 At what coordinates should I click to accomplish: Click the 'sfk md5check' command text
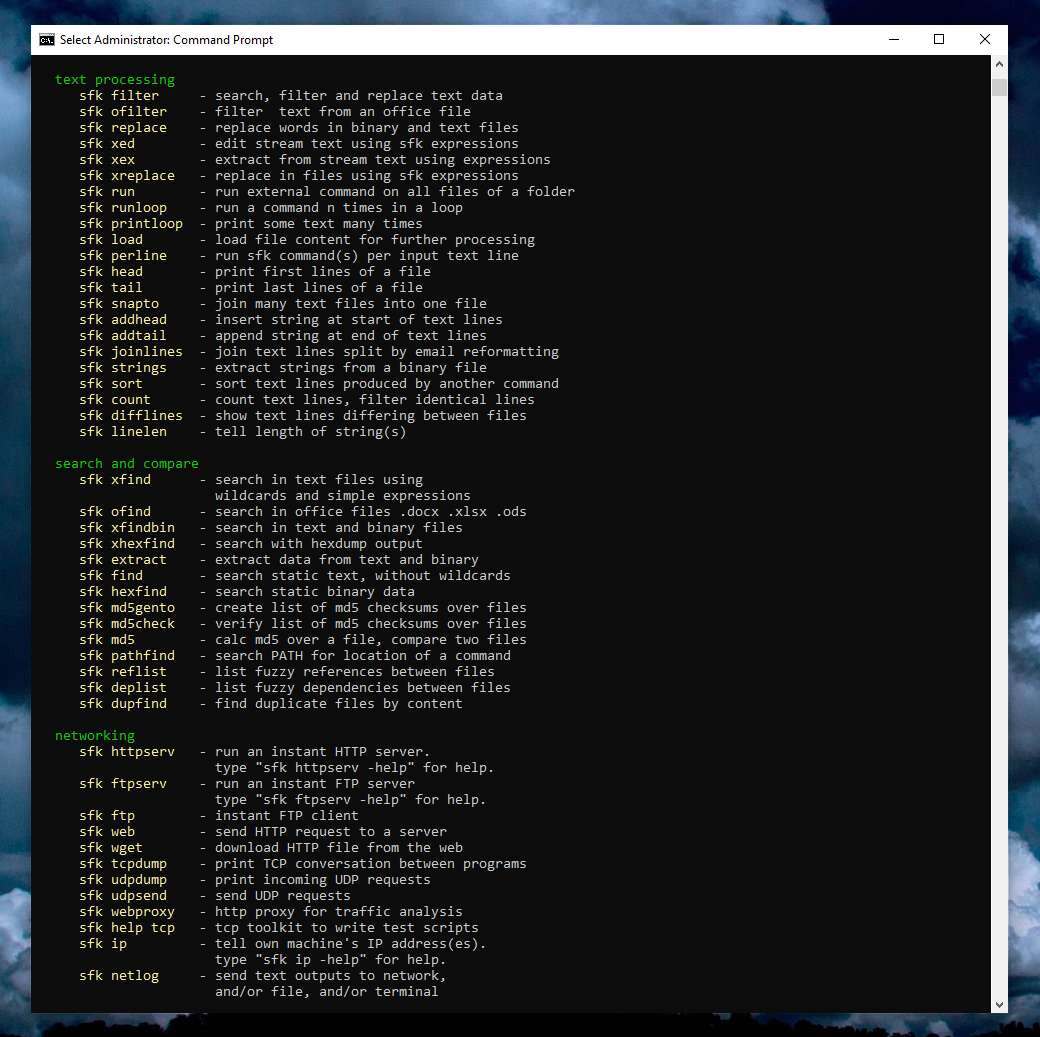[127, 624]
